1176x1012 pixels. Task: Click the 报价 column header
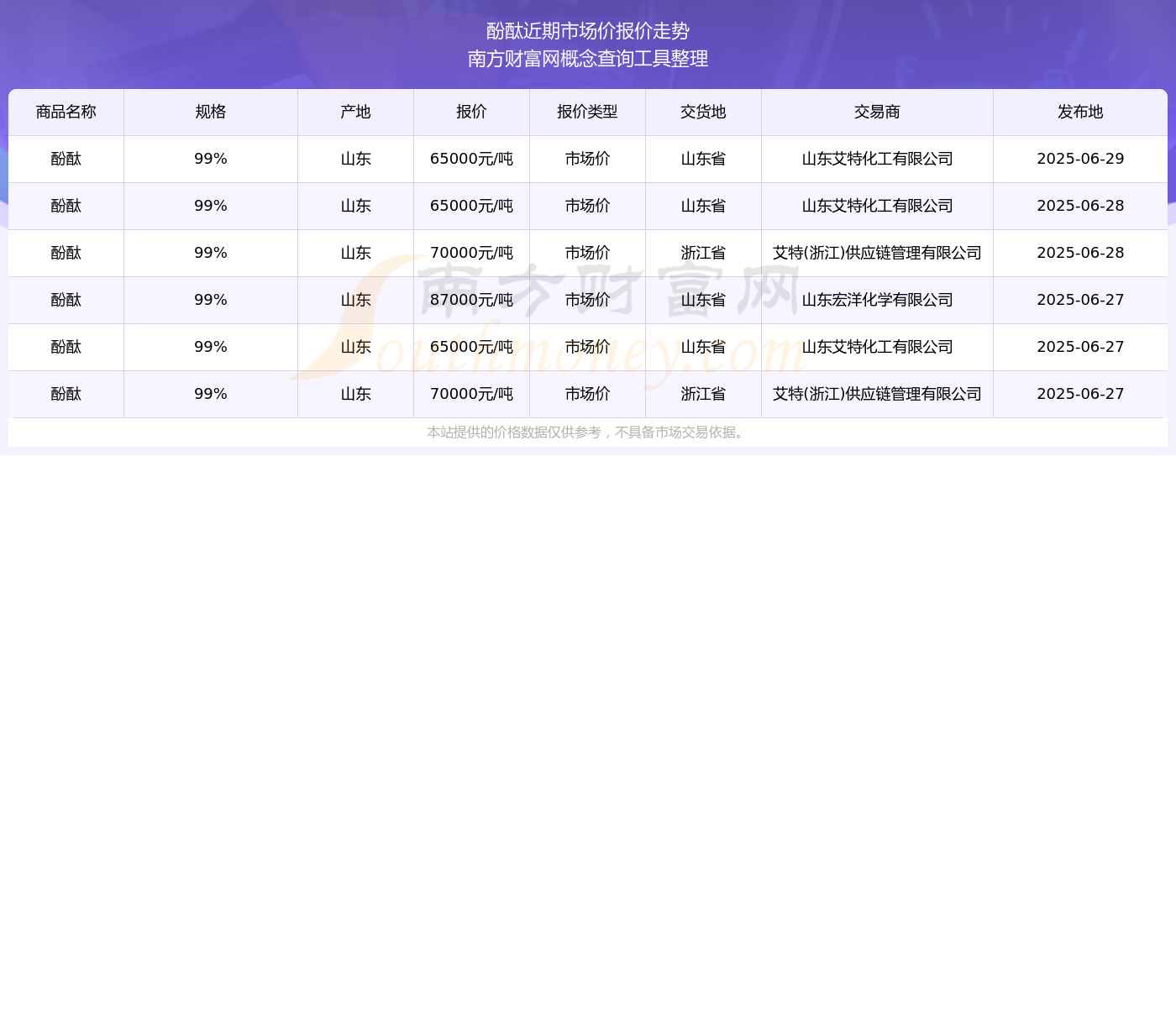[472, 113]
